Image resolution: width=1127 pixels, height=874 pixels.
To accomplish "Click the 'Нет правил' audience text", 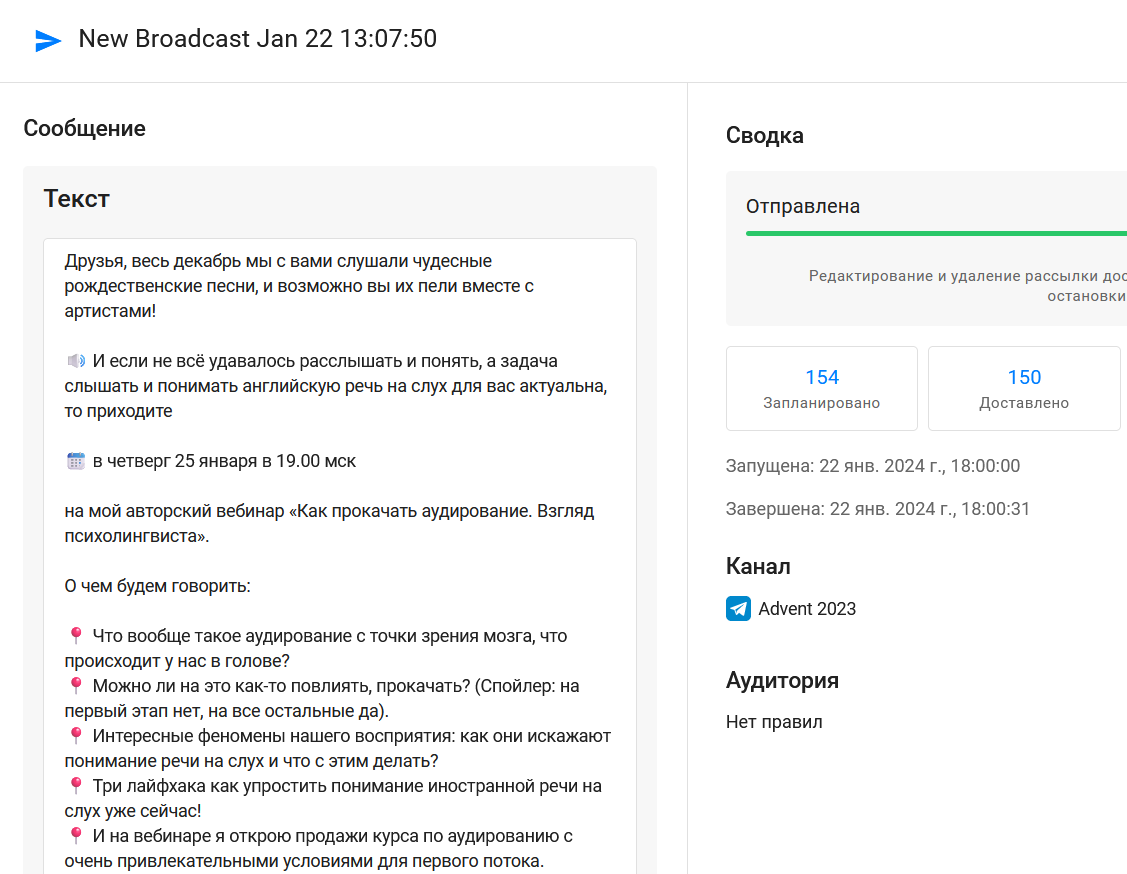I will (774, 722).
